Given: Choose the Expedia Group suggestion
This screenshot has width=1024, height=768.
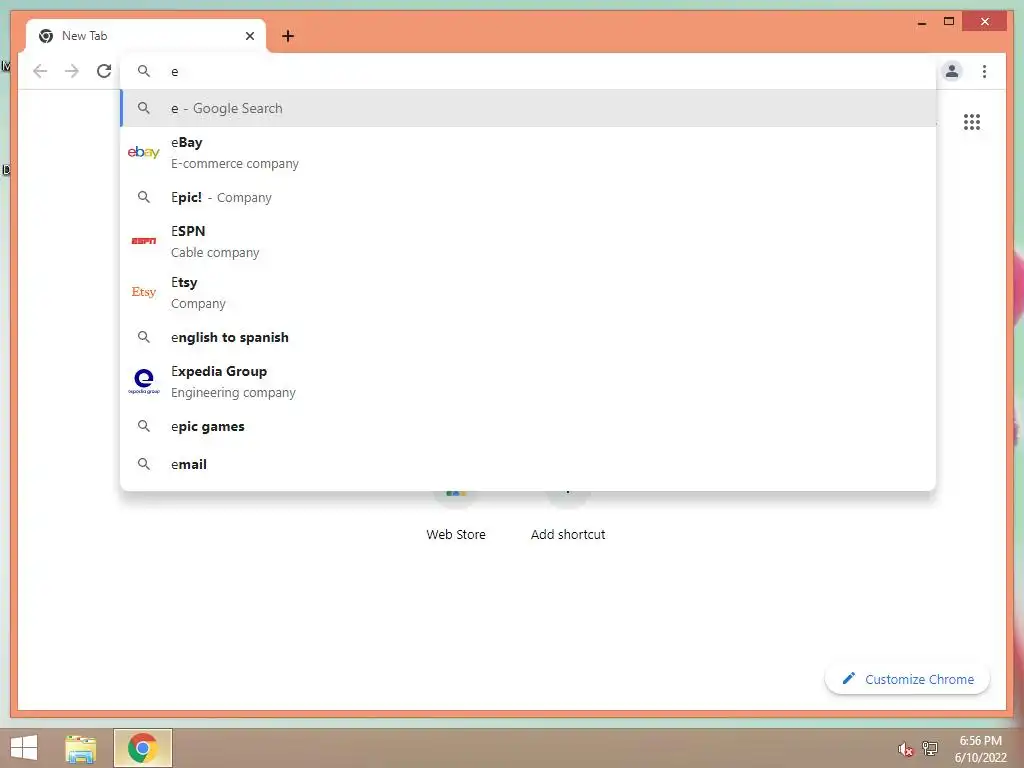Looking at the screenshot, I should [528, 381].
